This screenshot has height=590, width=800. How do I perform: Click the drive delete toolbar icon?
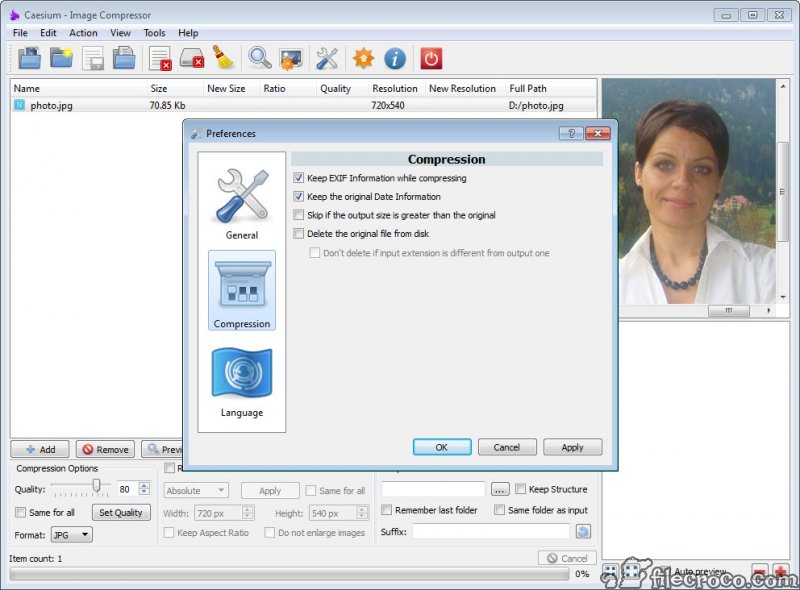[x=192, y=58]
